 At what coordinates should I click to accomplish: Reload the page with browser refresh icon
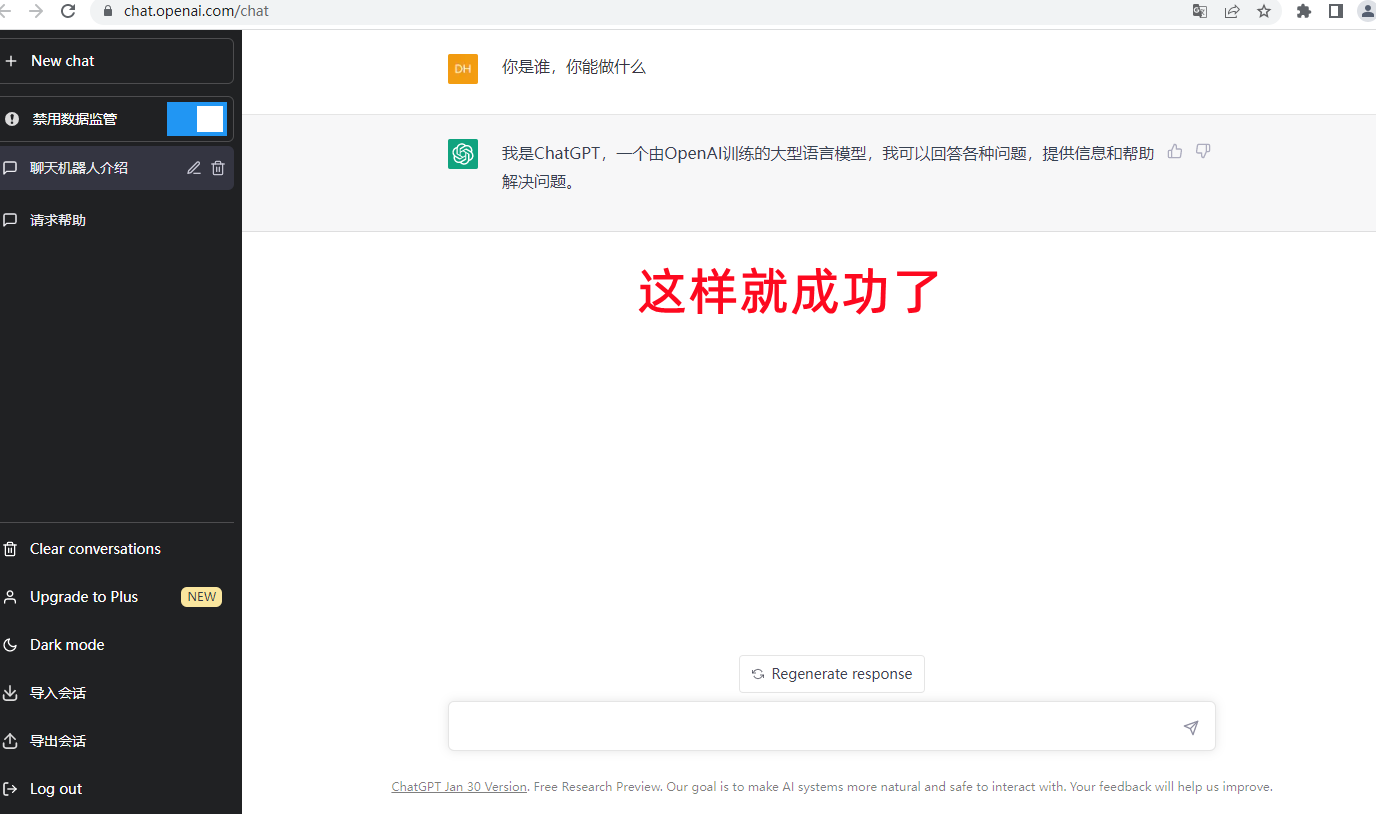point(68,11)
